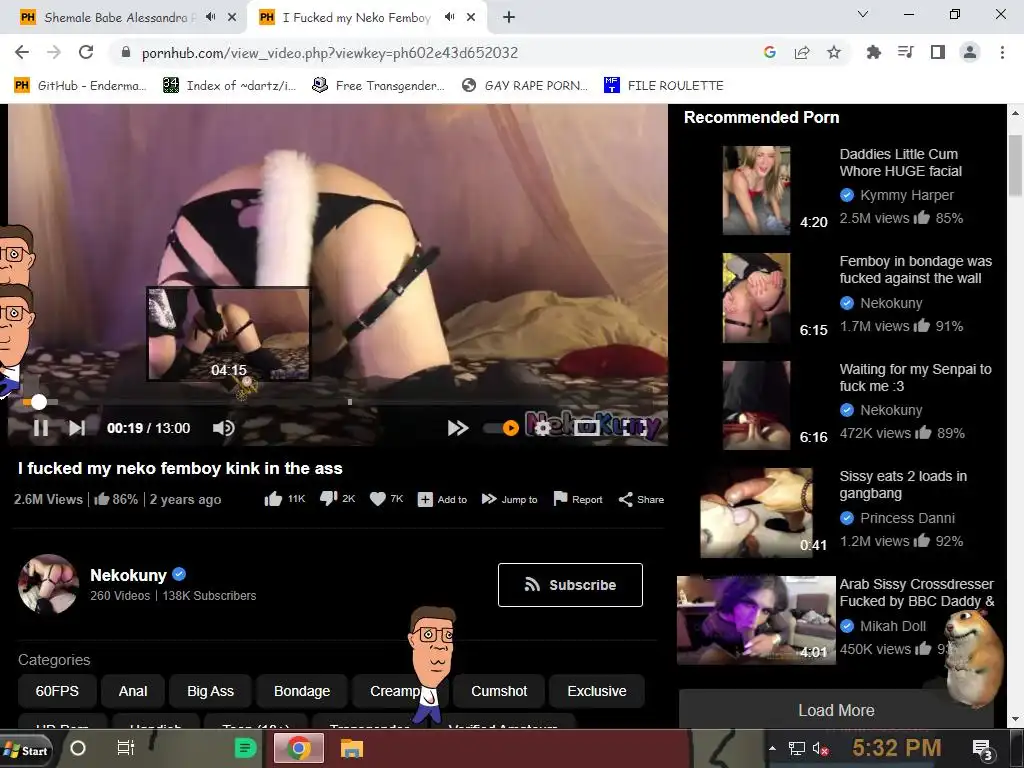This screenshot has height=768, width=1024.
Task: Mute audio on the second tab
Action: (449, 17)
